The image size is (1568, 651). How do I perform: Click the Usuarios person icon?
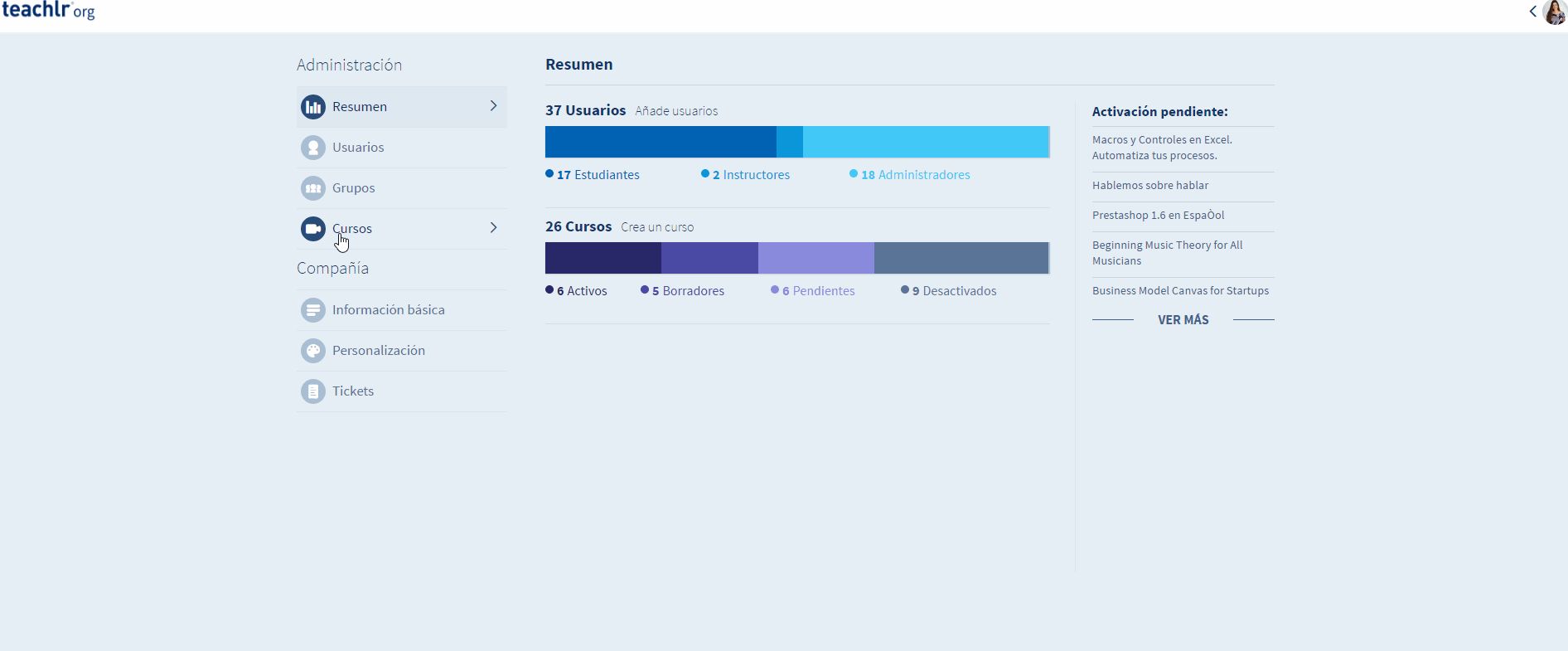tap(313, 148)
